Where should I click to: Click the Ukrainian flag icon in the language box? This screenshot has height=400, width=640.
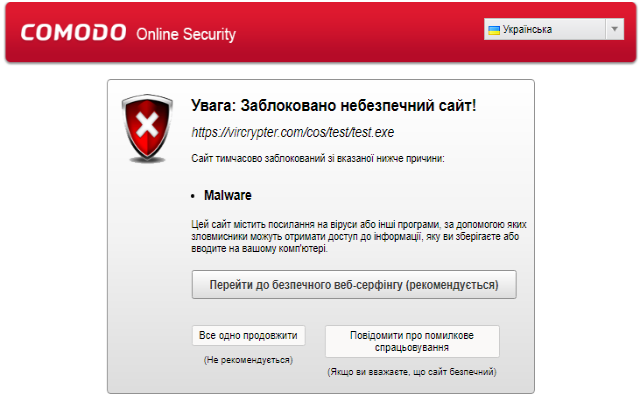click(x=494, y=30)
